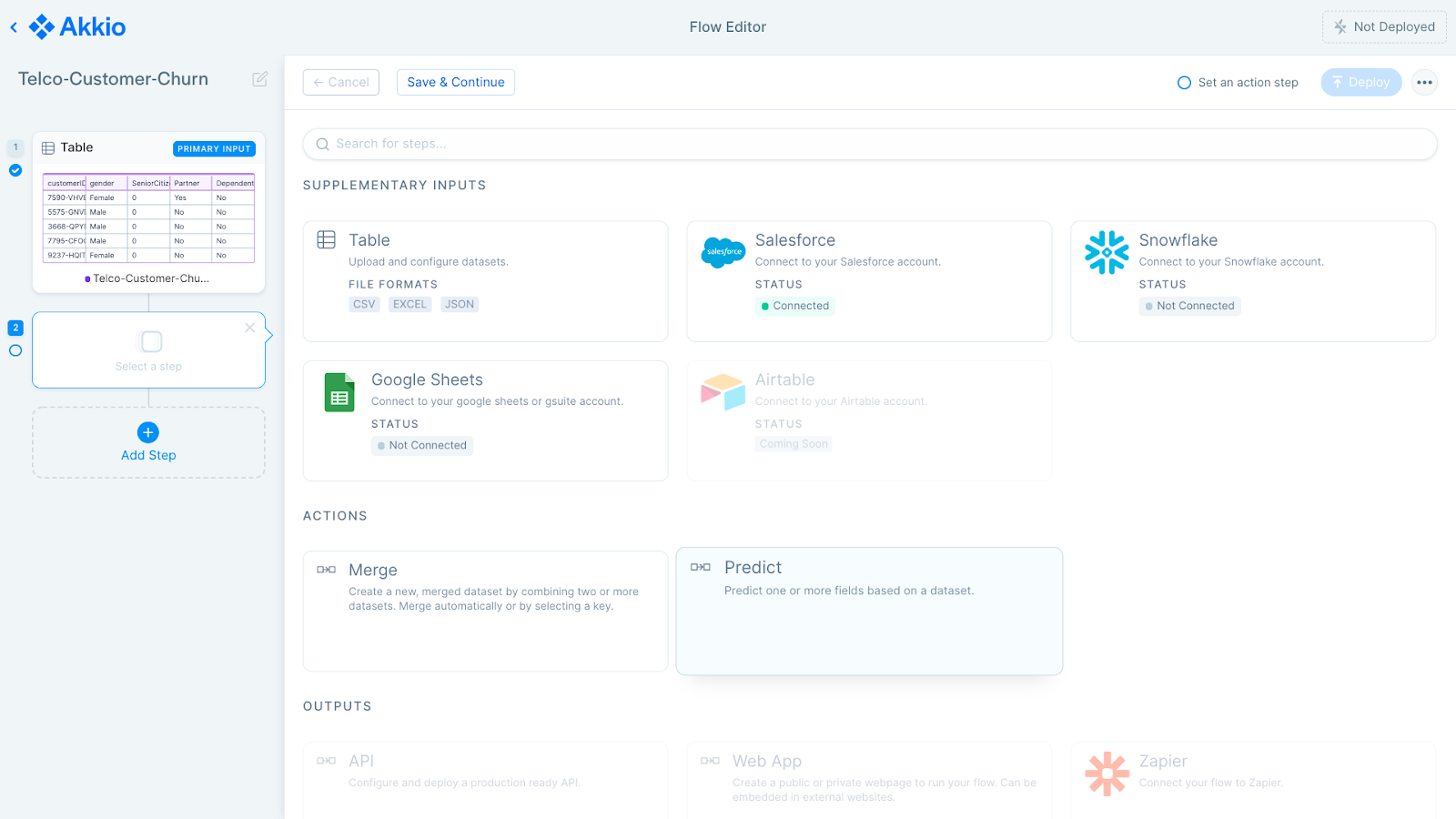This screenshot has height=819, width=1456.
Task: Edit the Telco-Customer-Churn flow name
Action: (x=260, y=79)
